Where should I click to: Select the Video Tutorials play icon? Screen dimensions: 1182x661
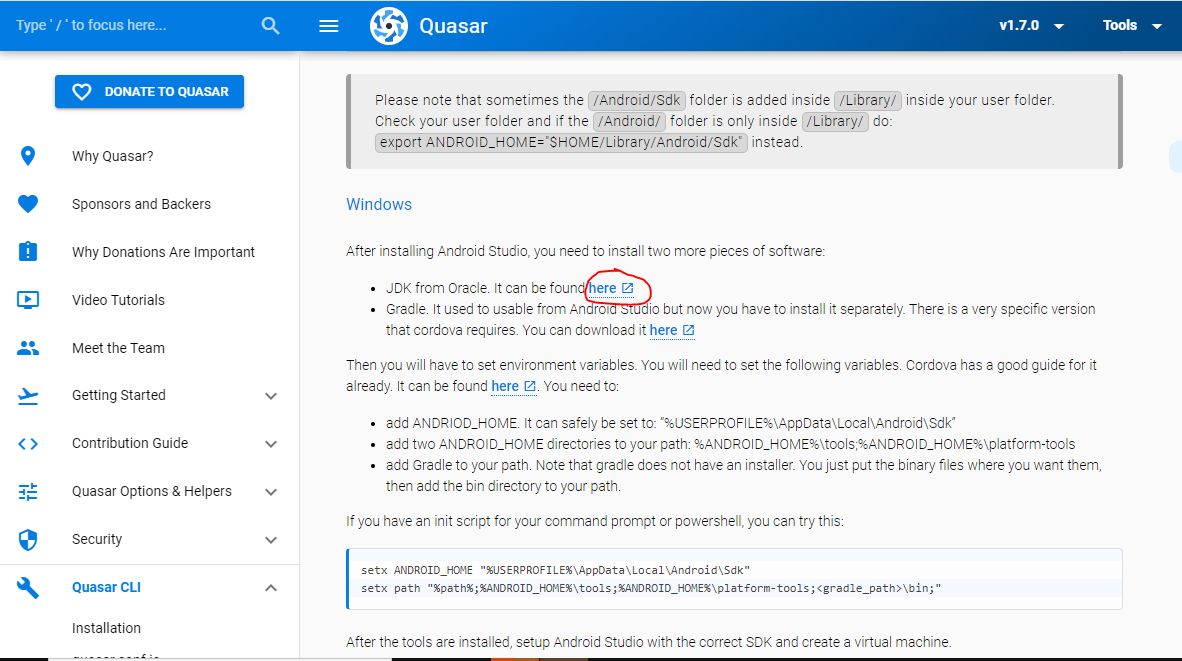click(x=27, y=299)
